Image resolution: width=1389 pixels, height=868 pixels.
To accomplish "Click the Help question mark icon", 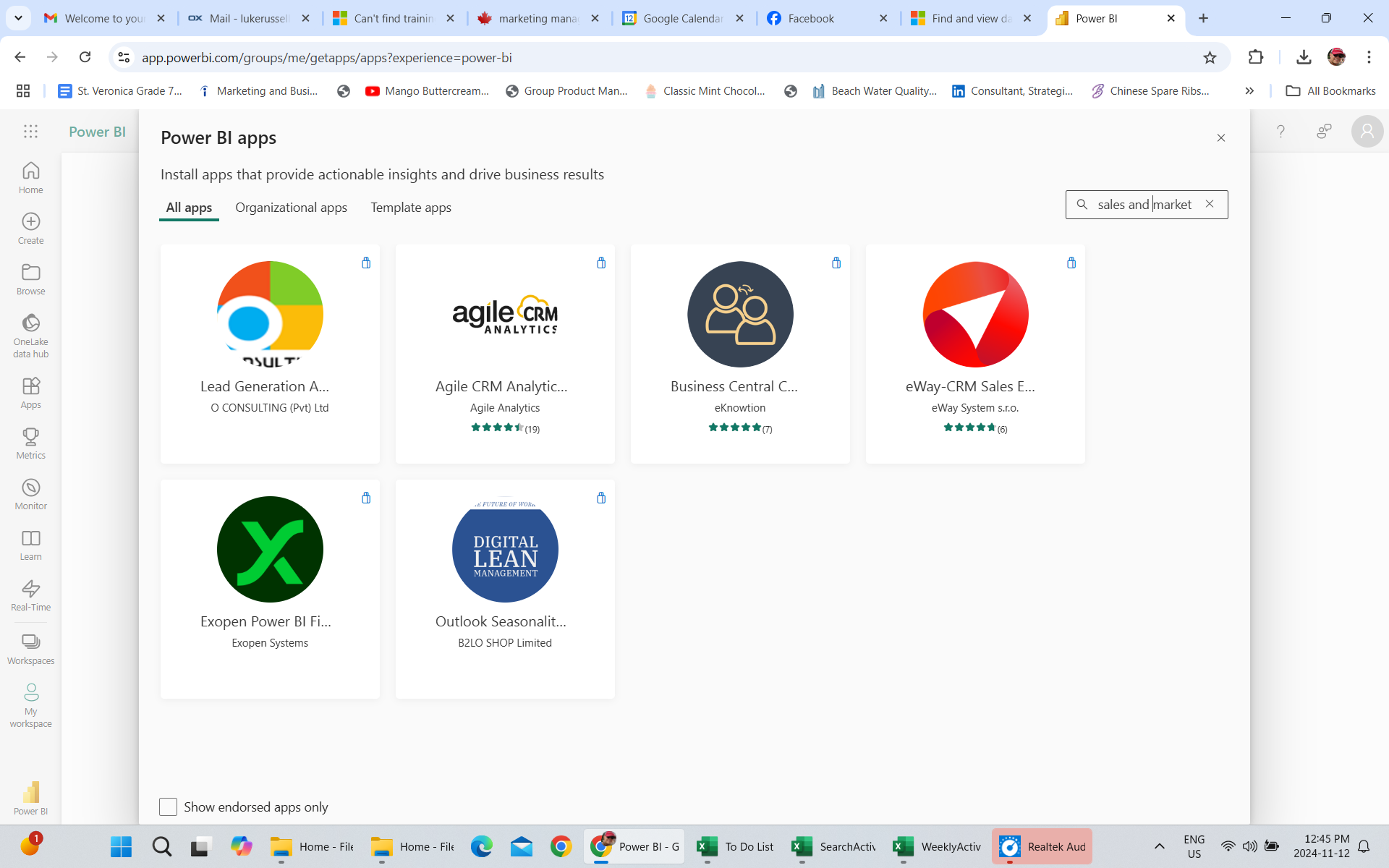I will [1280, 131].
